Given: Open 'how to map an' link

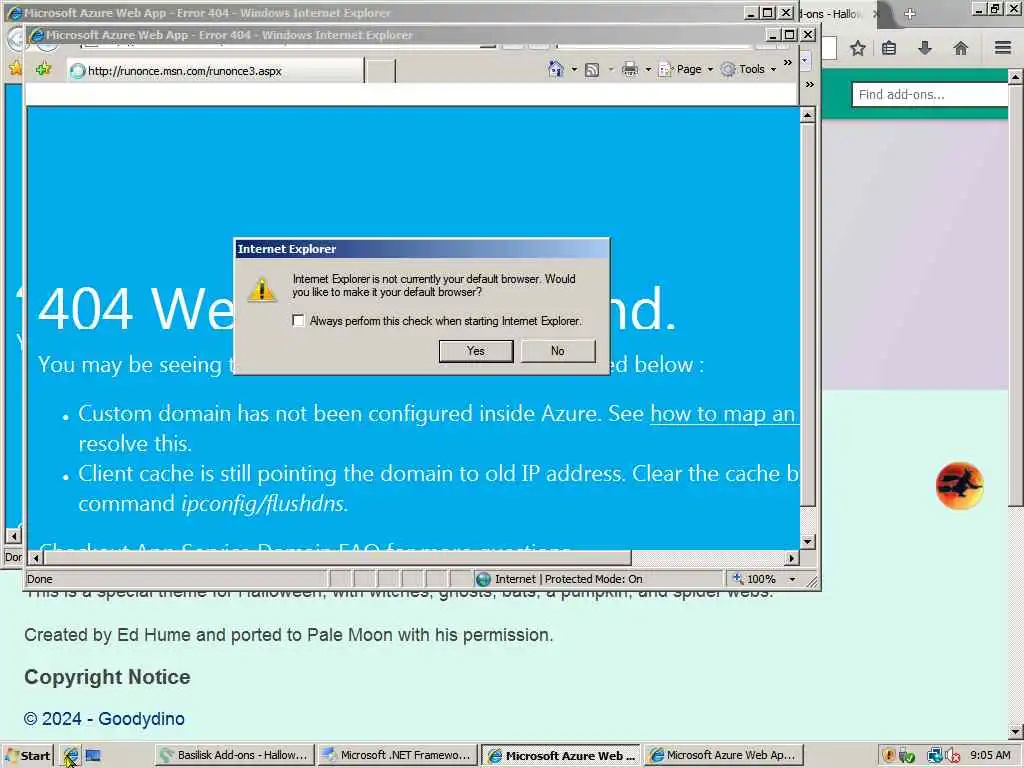Looking at the screenshot, I should pyautogui.click(x=724, y=413).
